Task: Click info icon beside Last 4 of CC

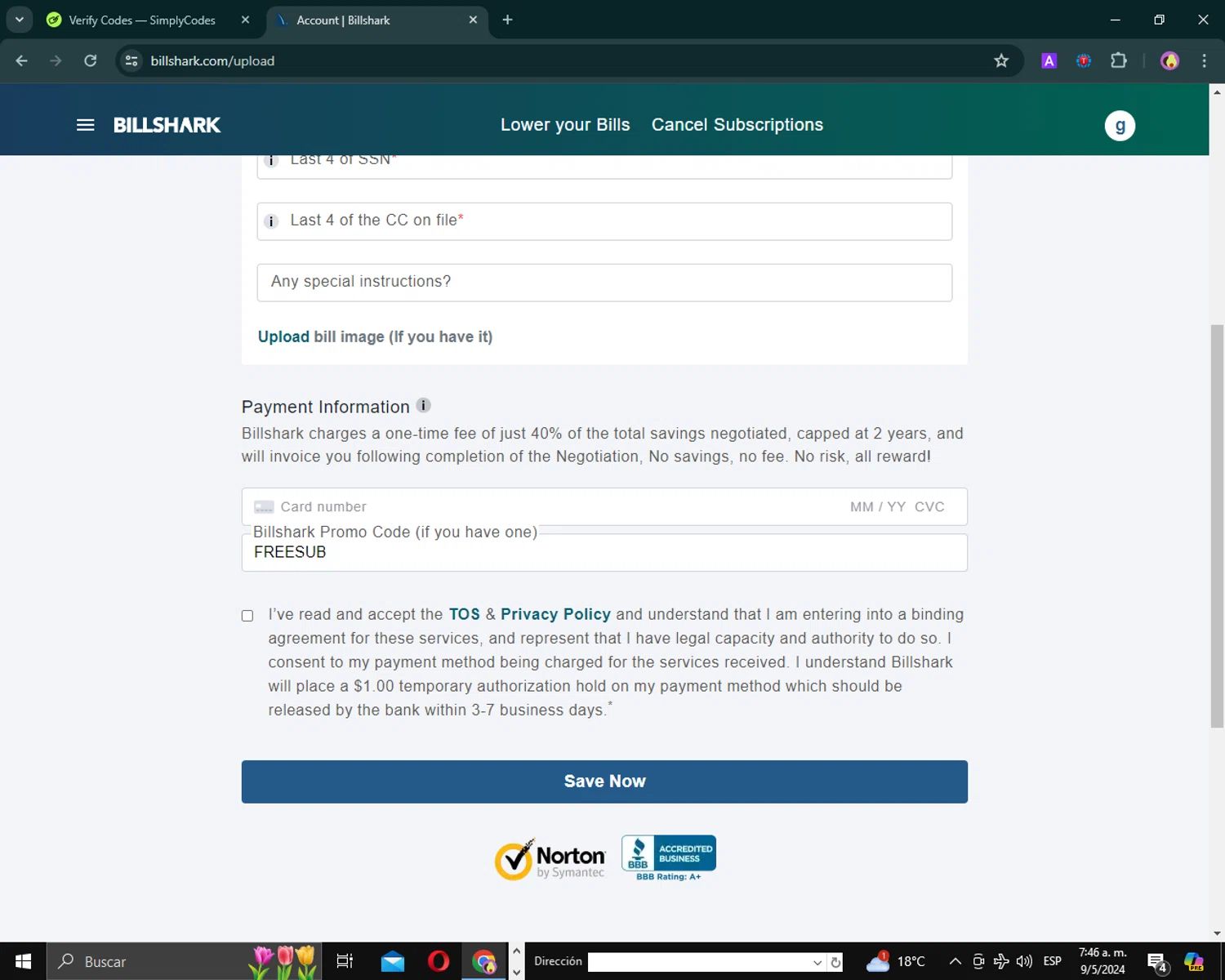Action: [x=272, y=221]
